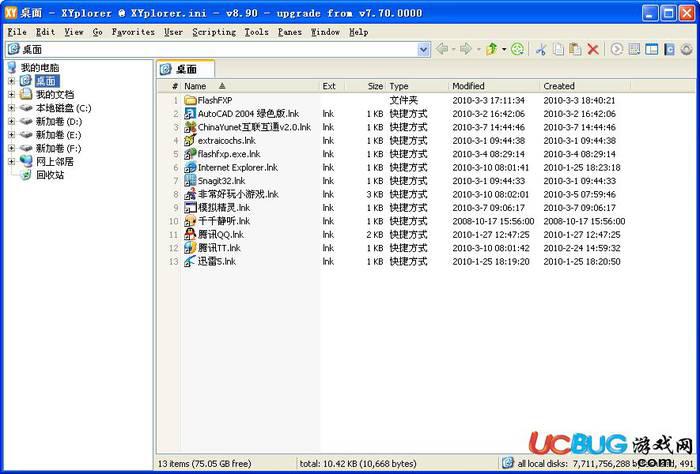The image size is (700, 474).
Task: Open the Window menu
Action: tap(325, 32)
